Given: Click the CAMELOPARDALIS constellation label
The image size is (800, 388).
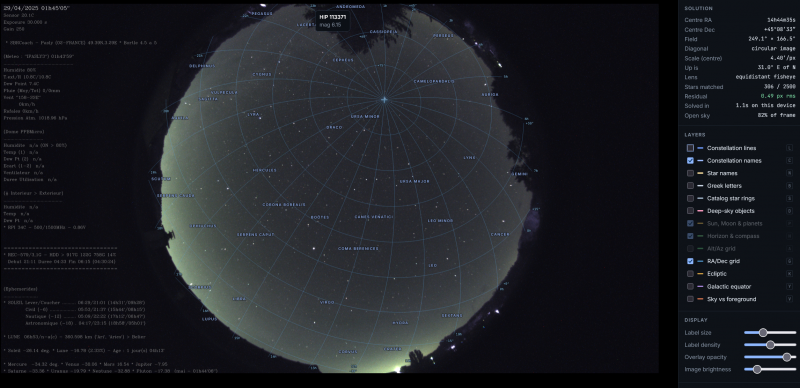Looking at the screenshot, I should pos(434,81).
